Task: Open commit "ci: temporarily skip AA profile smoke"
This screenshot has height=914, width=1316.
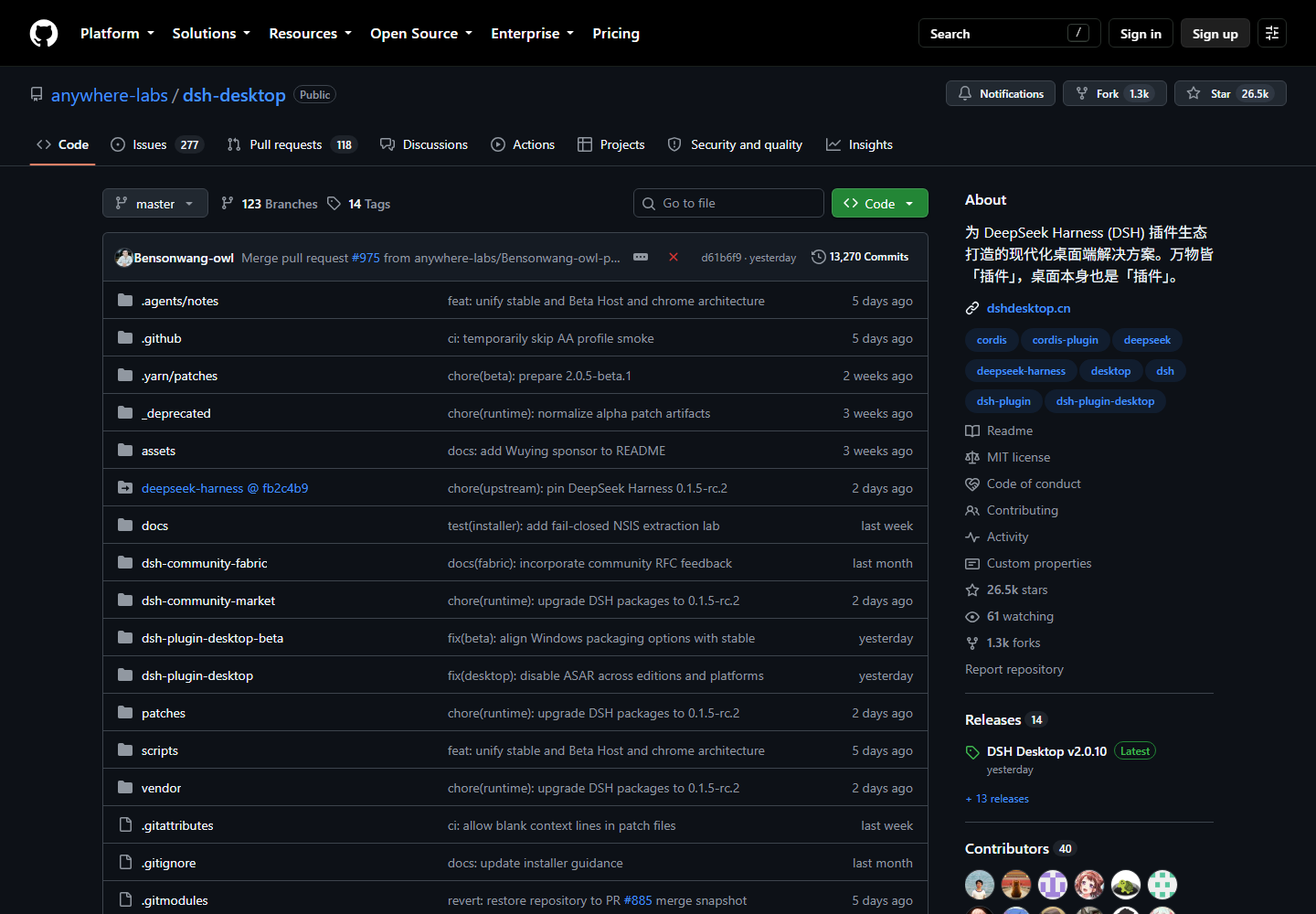Action: pos(551,338)
